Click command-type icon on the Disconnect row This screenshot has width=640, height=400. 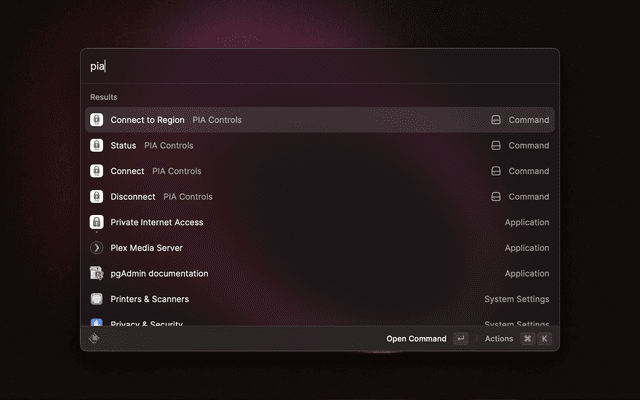click(495, 197)
